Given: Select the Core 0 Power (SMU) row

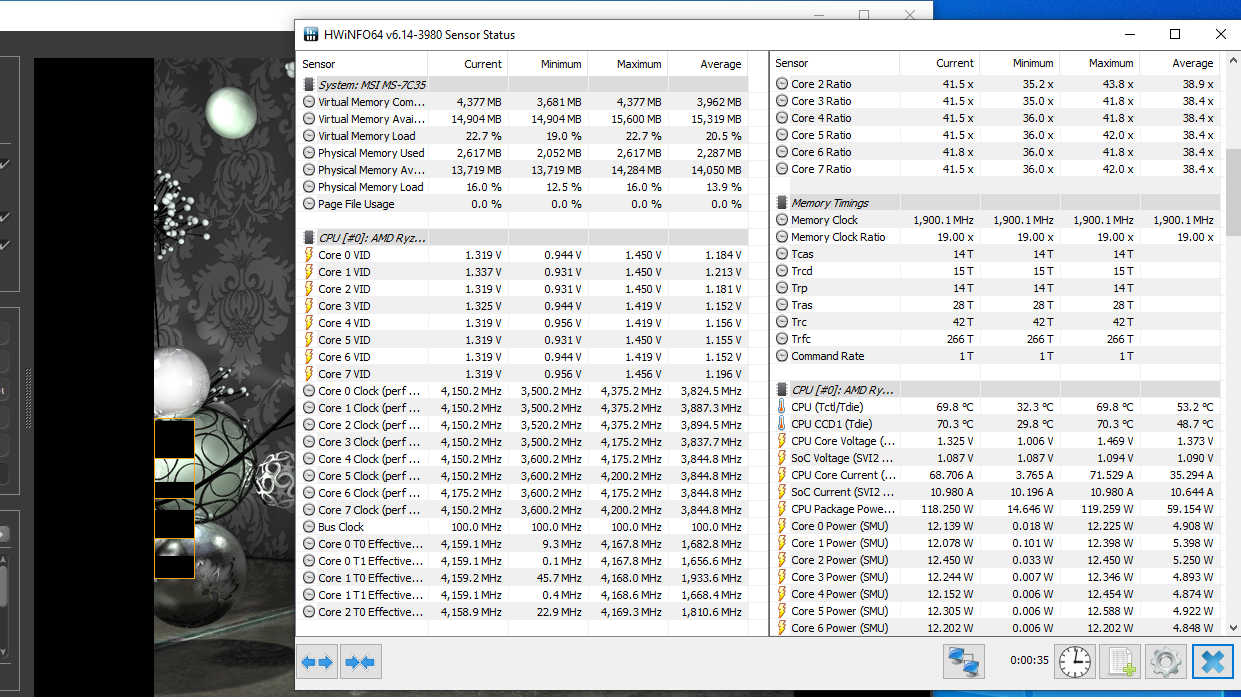Looking at the screenshot, I should coord(996,526).
